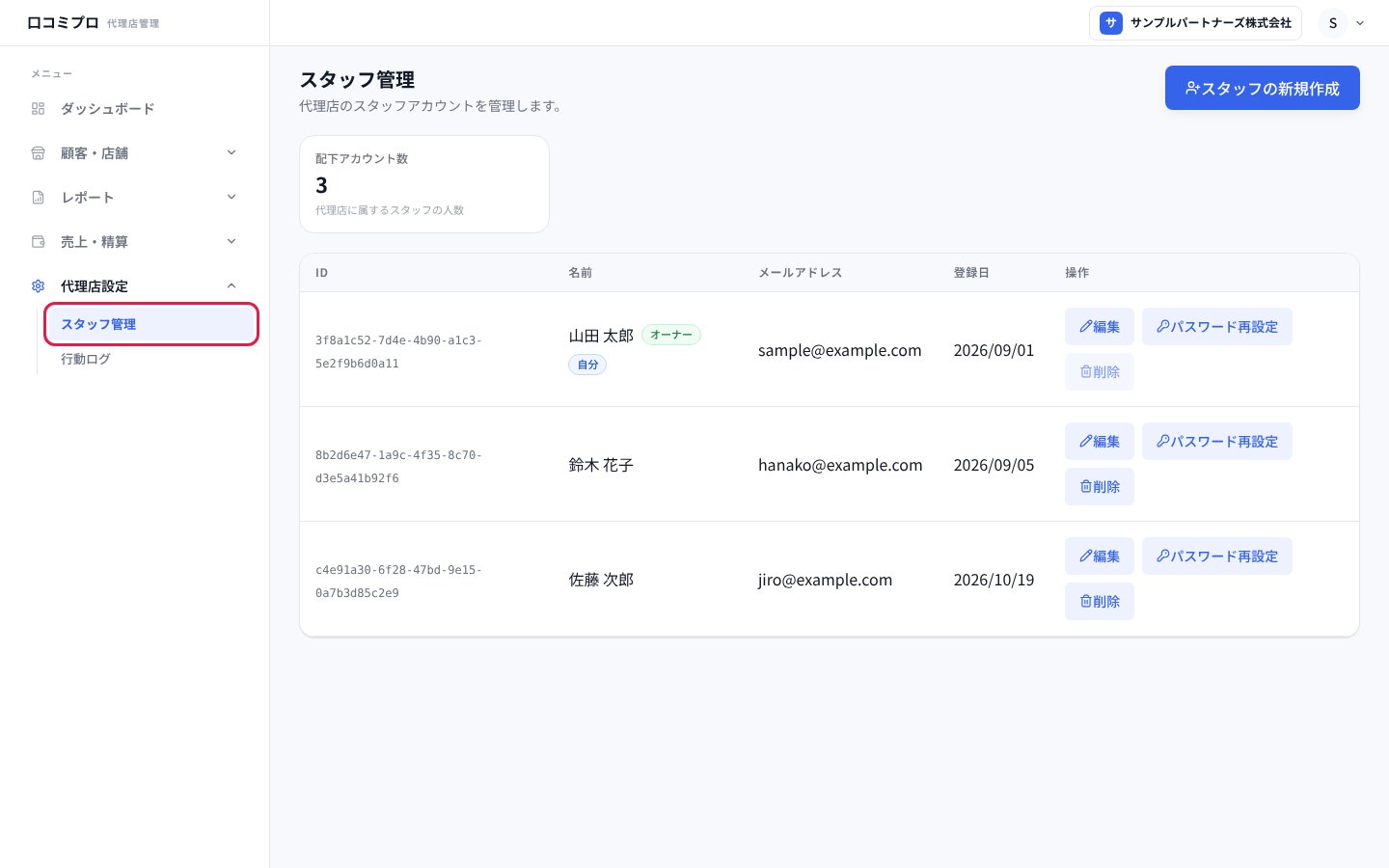This screenshot has width=1389, height=868.
Task: Click the trash icon in 鈴木 花子's row
Action: click(1086, 487)
